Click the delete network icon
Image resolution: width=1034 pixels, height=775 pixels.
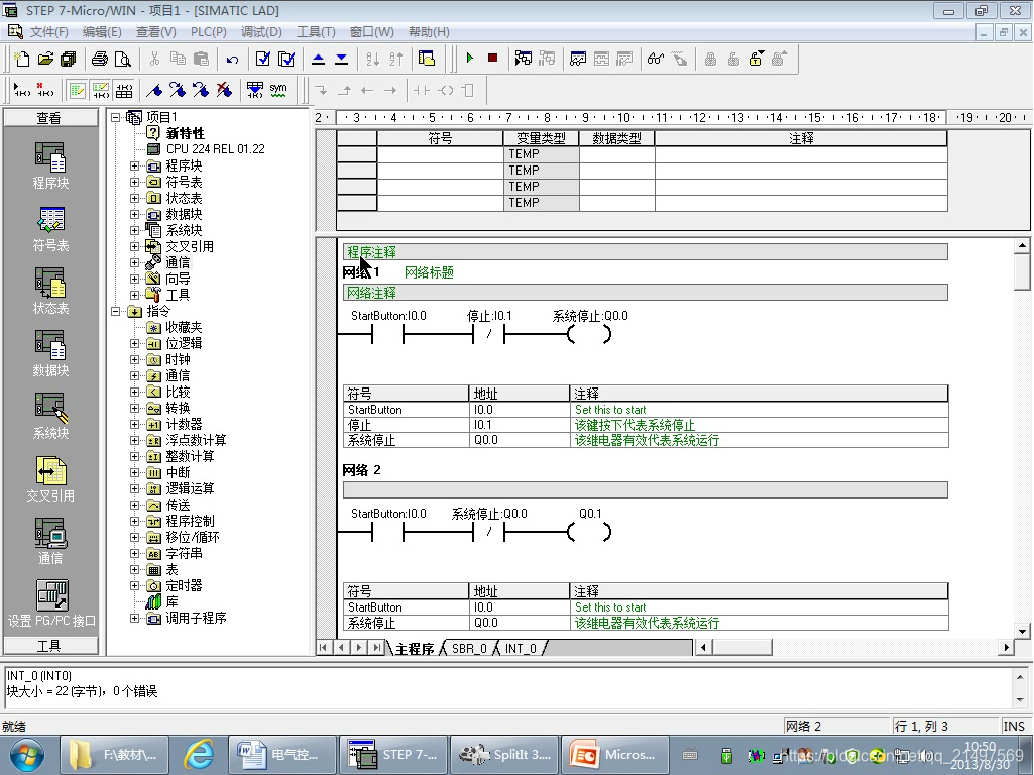pos(45,90)
